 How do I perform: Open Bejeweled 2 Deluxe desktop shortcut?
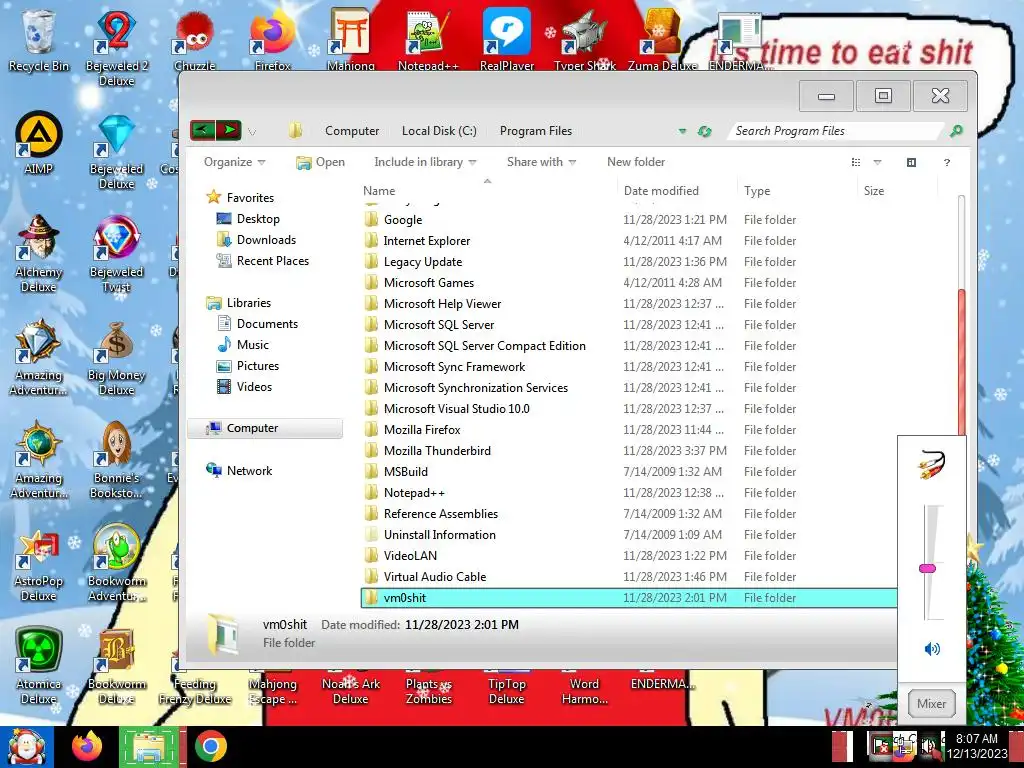[117, 49]
